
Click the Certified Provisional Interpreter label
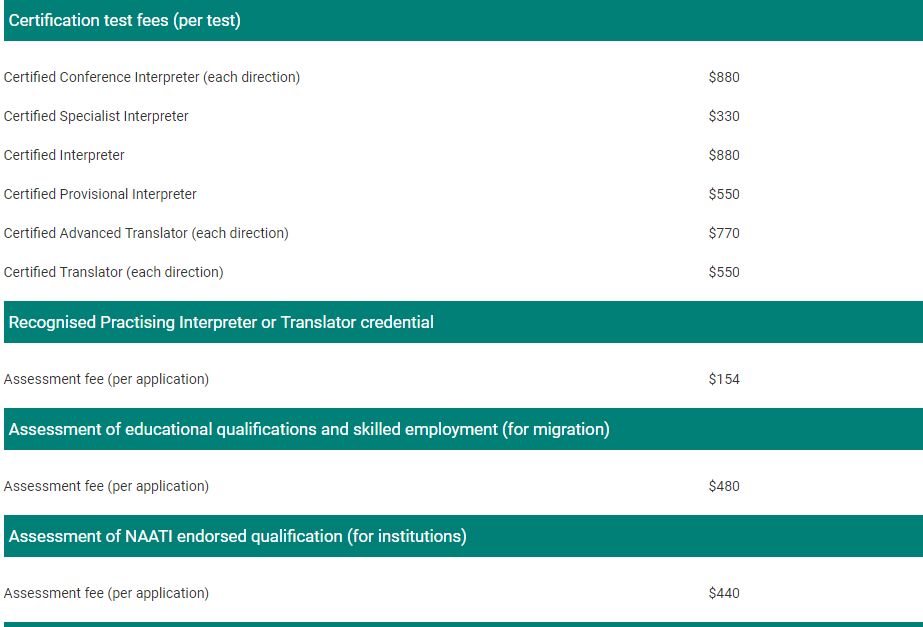tap(100, 194)
